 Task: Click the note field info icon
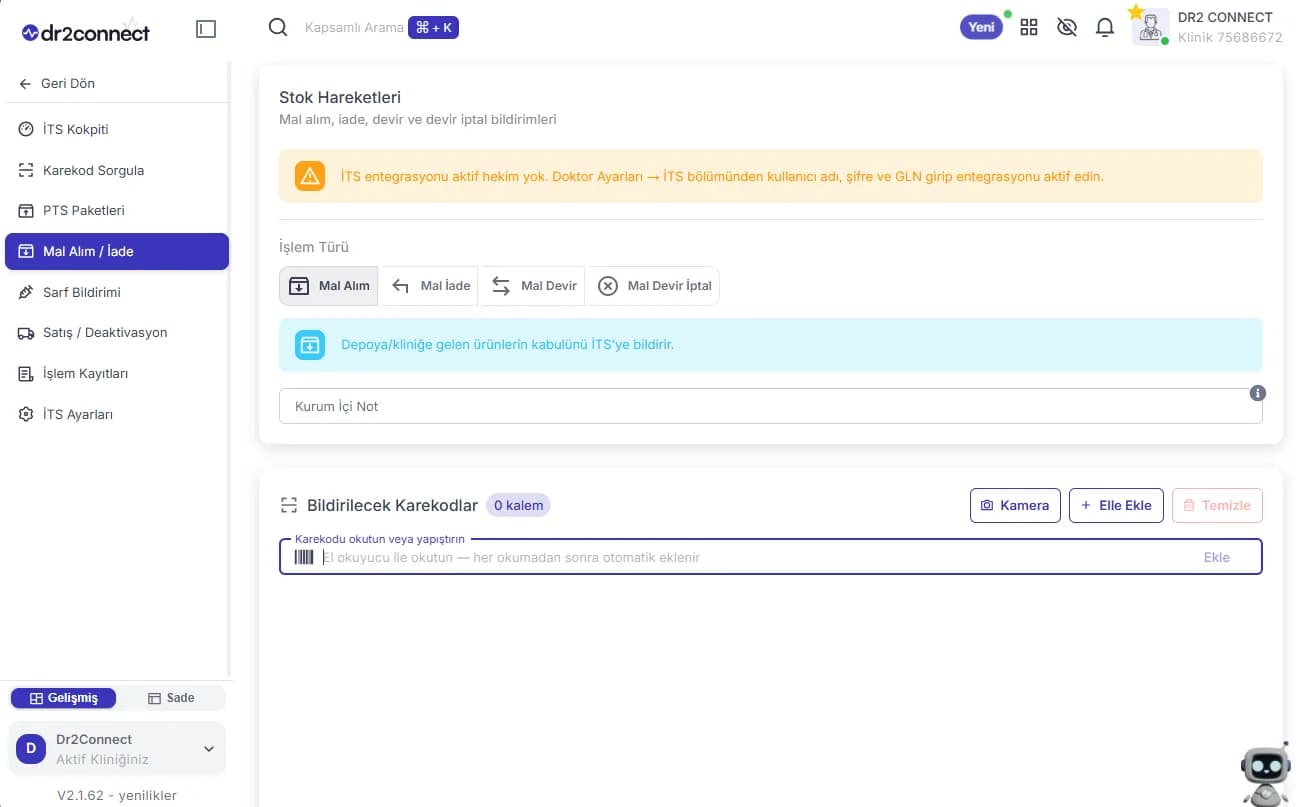point(1258,393)
